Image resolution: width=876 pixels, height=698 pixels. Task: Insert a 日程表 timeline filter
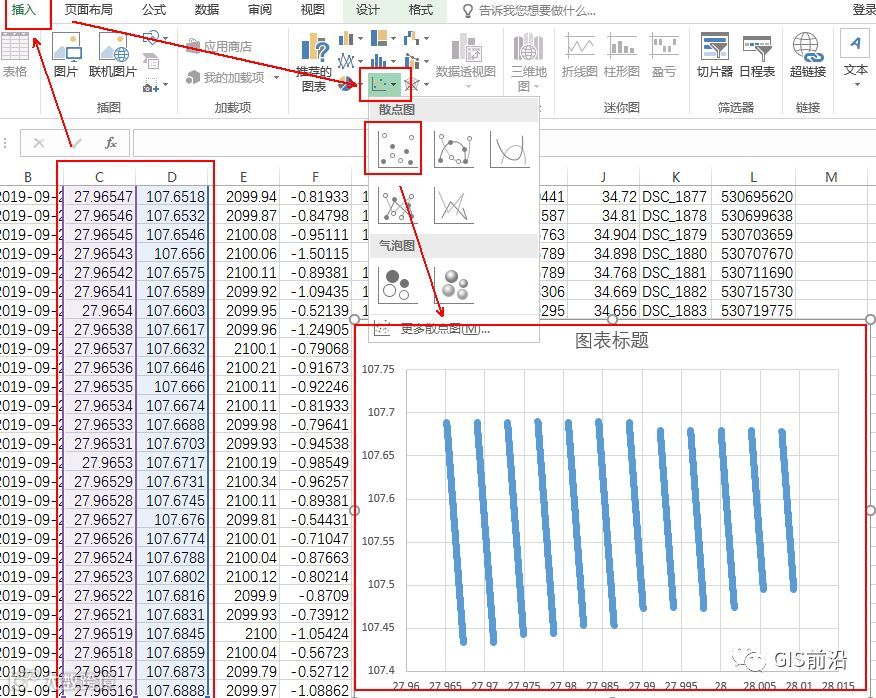point(757,54)
